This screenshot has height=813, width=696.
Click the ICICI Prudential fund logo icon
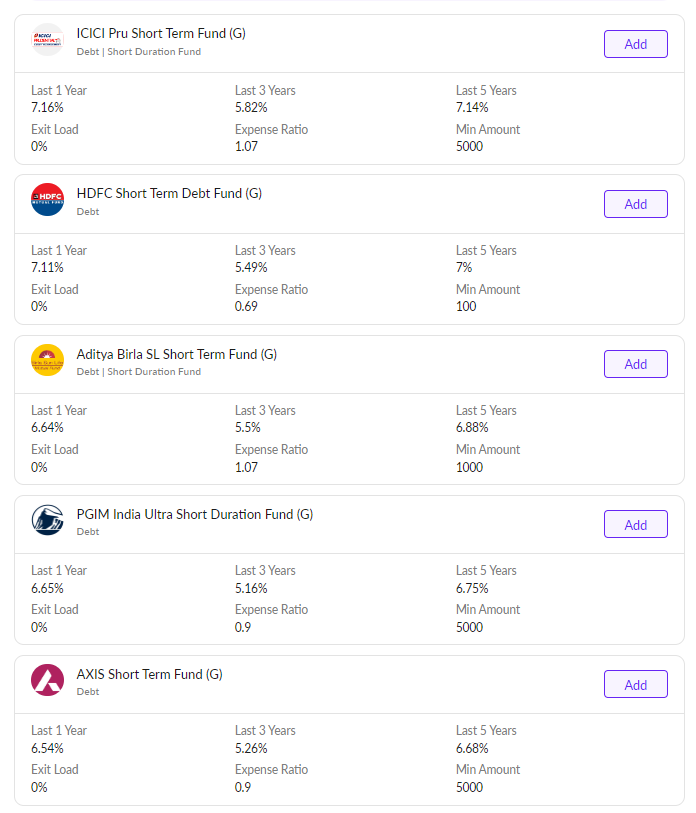tap(47, 40)
